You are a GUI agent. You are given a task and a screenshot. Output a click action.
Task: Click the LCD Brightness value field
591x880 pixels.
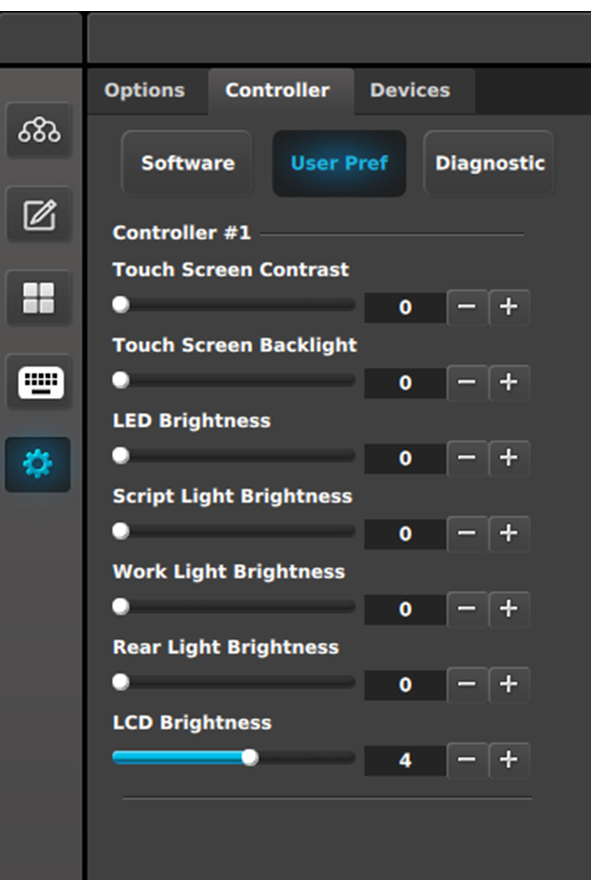[405, 760]
